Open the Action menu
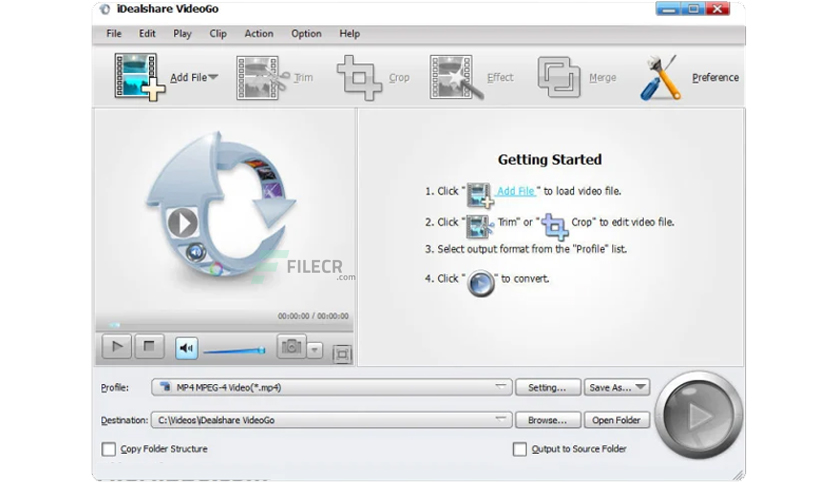This screenshot has width=836, height=484. [259, 34]
